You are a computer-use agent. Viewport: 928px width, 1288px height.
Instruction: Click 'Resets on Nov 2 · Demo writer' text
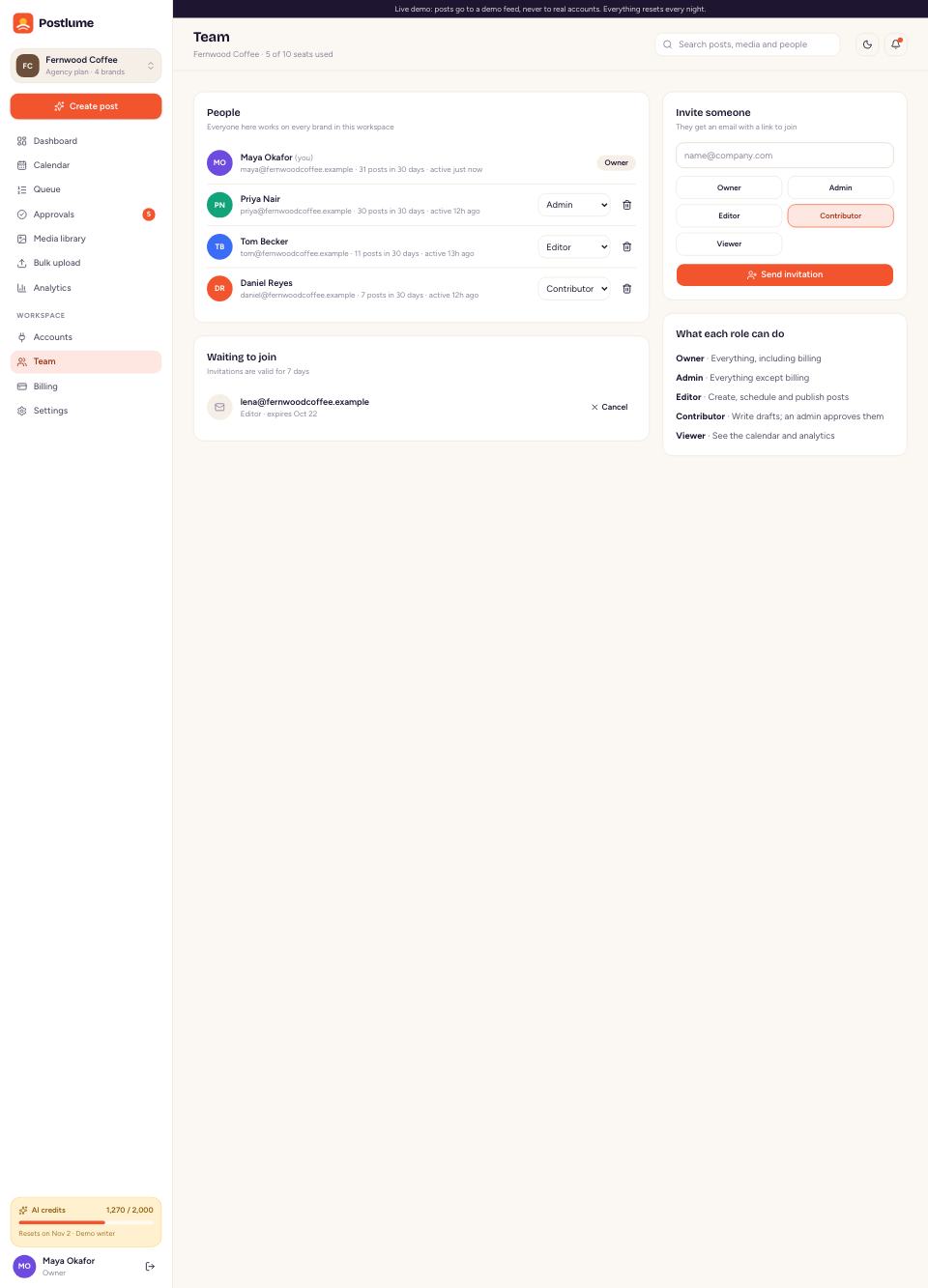point(67,1233)
